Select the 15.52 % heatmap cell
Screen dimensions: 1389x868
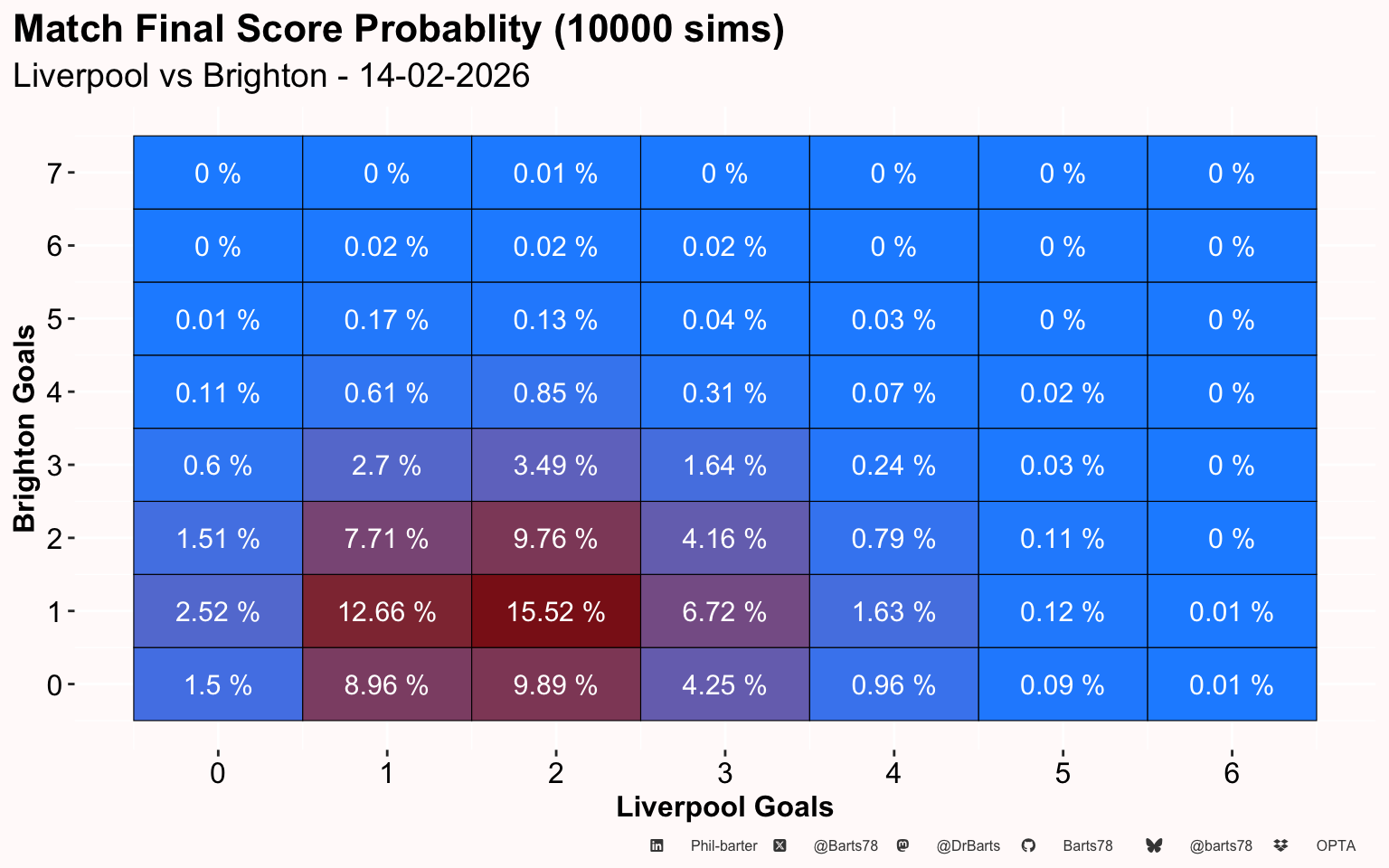click(x=556, y=611)
